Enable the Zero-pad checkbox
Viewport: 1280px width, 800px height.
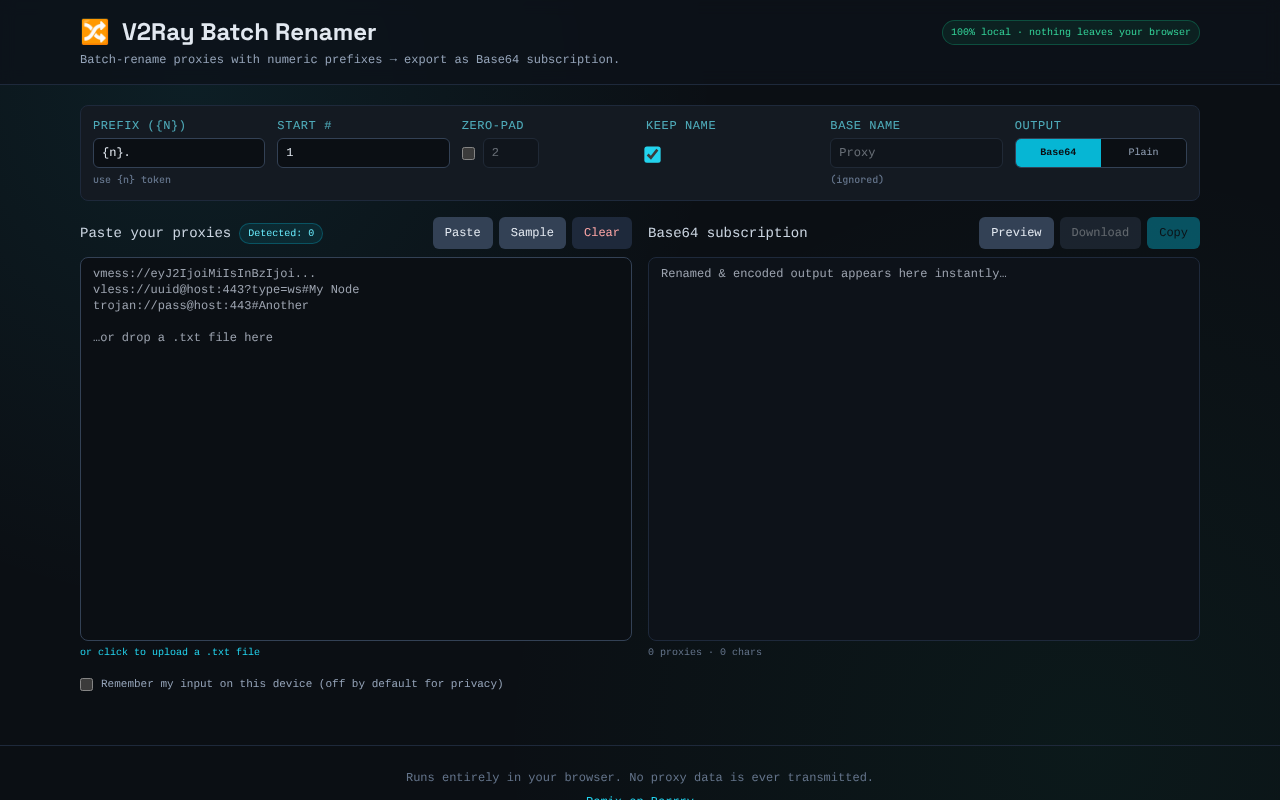click(468, 153)
